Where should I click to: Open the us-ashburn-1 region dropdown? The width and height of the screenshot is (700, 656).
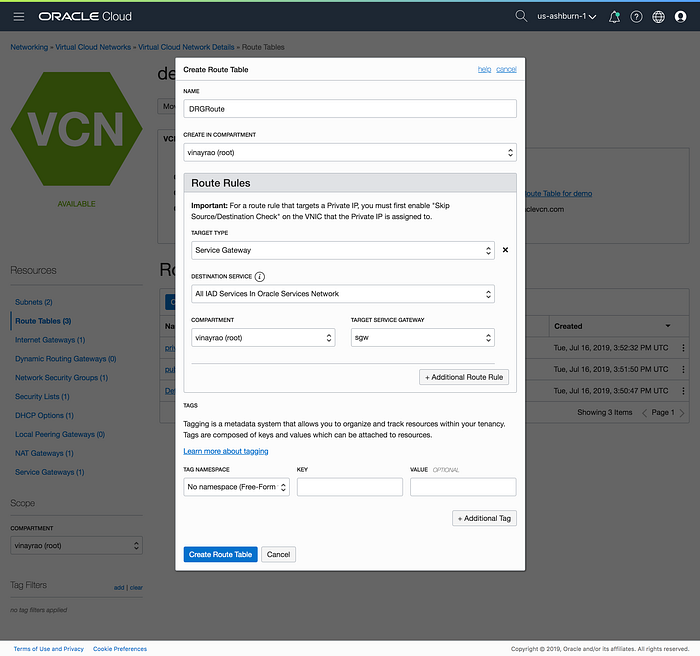pyautogui.click(x=567, y=17)
